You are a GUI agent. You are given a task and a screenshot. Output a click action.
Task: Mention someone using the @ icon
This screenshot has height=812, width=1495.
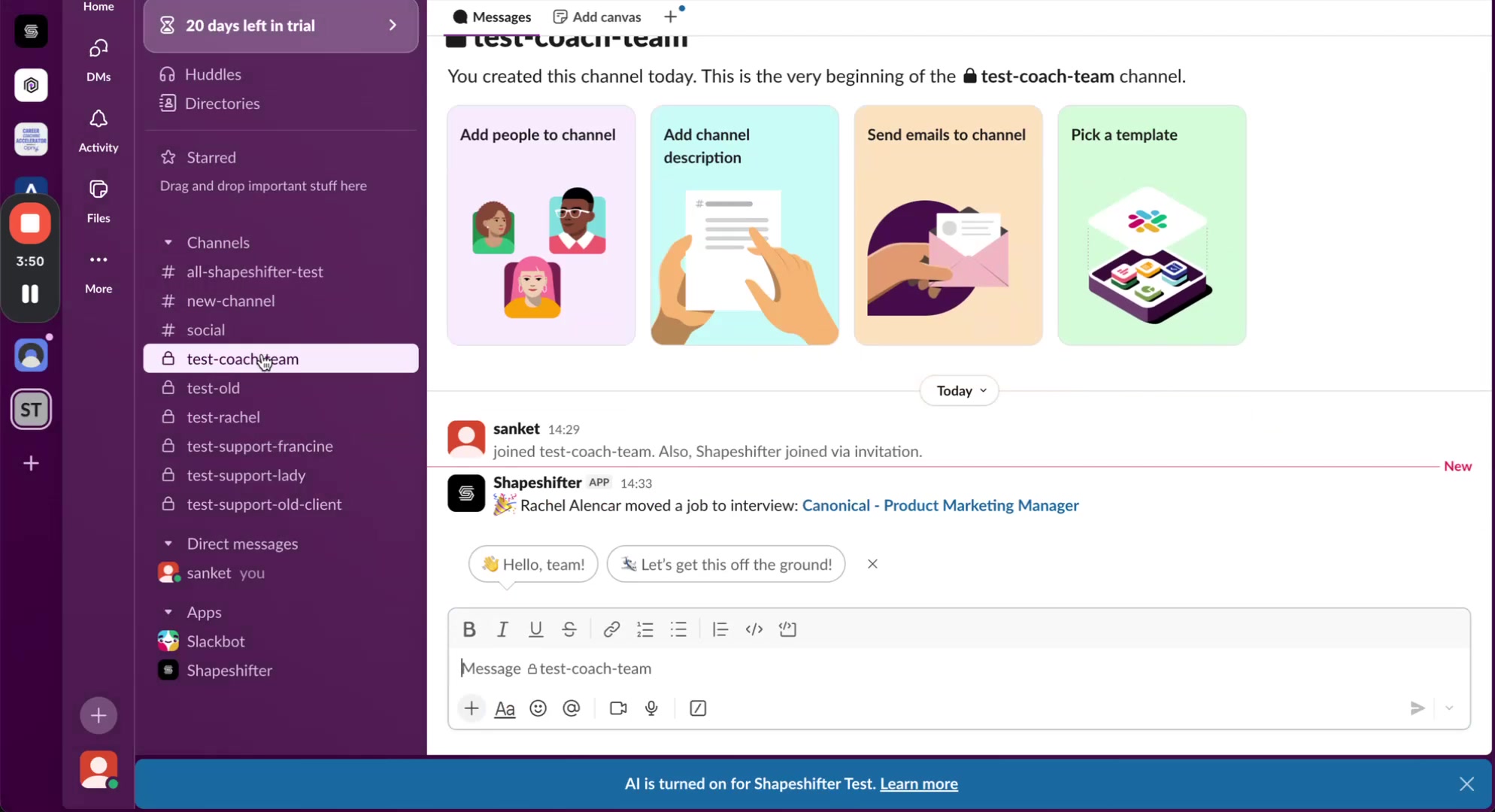[x=572, y=707]
